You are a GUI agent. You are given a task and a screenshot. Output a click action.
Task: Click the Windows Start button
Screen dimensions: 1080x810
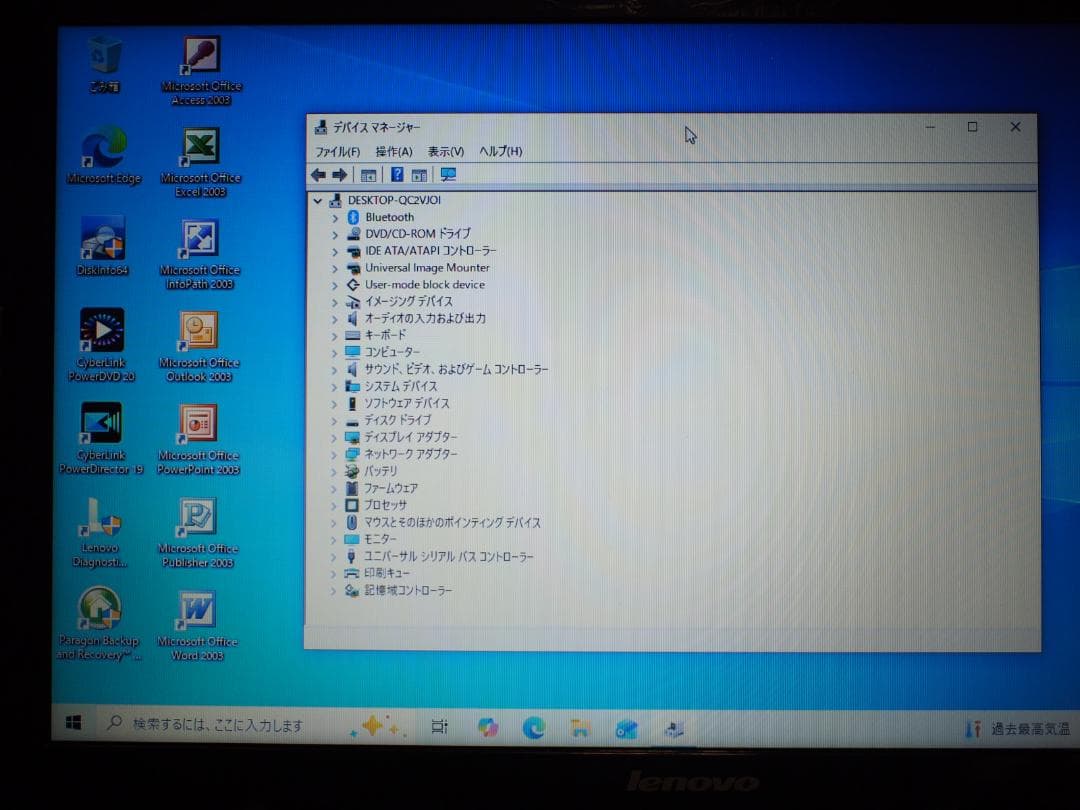tap(74, 723)
